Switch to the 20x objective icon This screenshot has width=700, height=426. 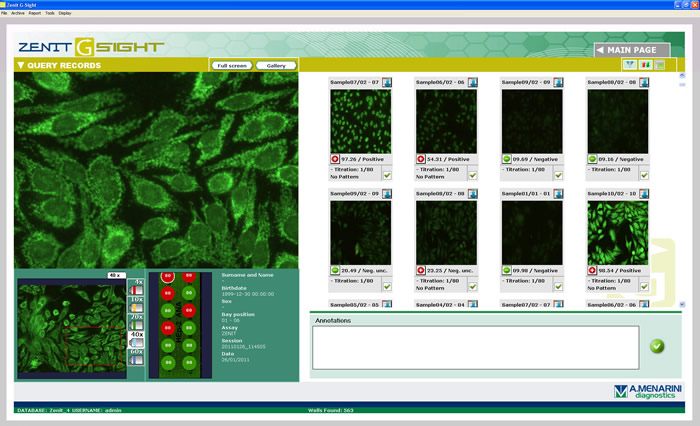pyautogui.click(x=136, y=324)
